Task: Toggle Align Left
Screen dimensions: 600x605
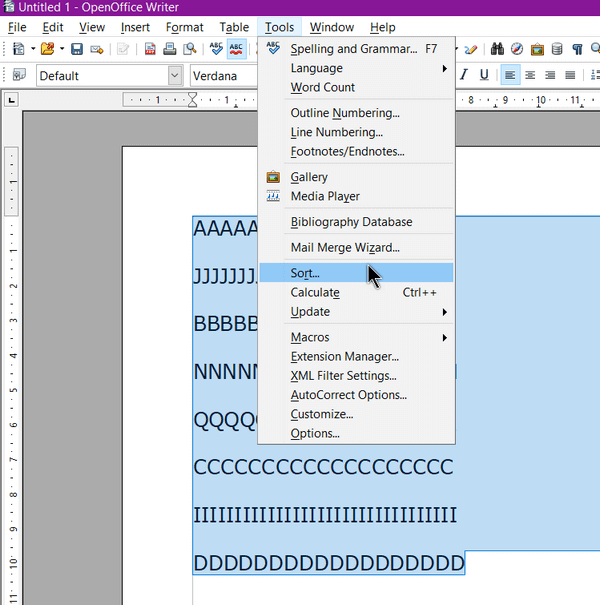Action: click(510, 74)
